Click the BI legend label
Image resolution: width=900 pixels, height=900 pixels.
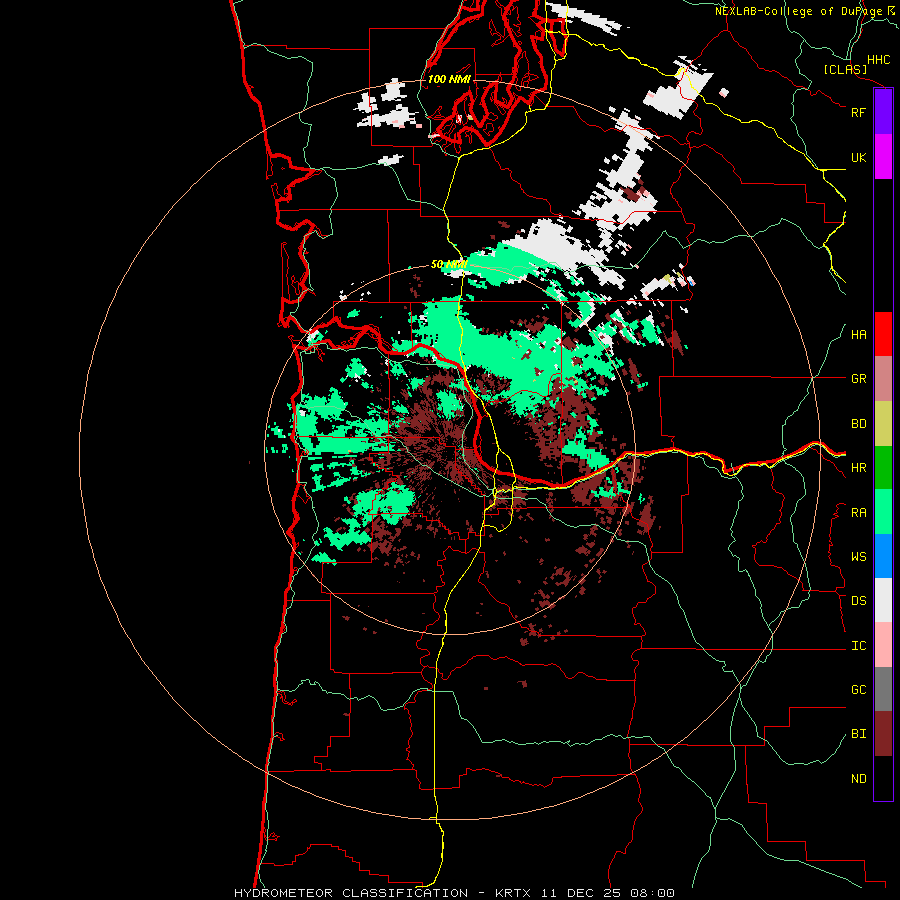[858, 734]
